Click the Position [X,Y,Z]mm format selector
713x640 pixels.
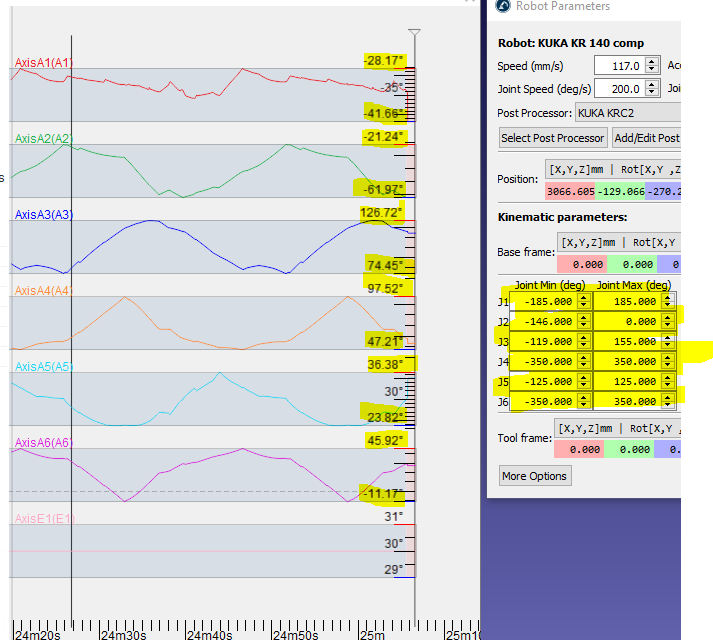coord(613,169)
